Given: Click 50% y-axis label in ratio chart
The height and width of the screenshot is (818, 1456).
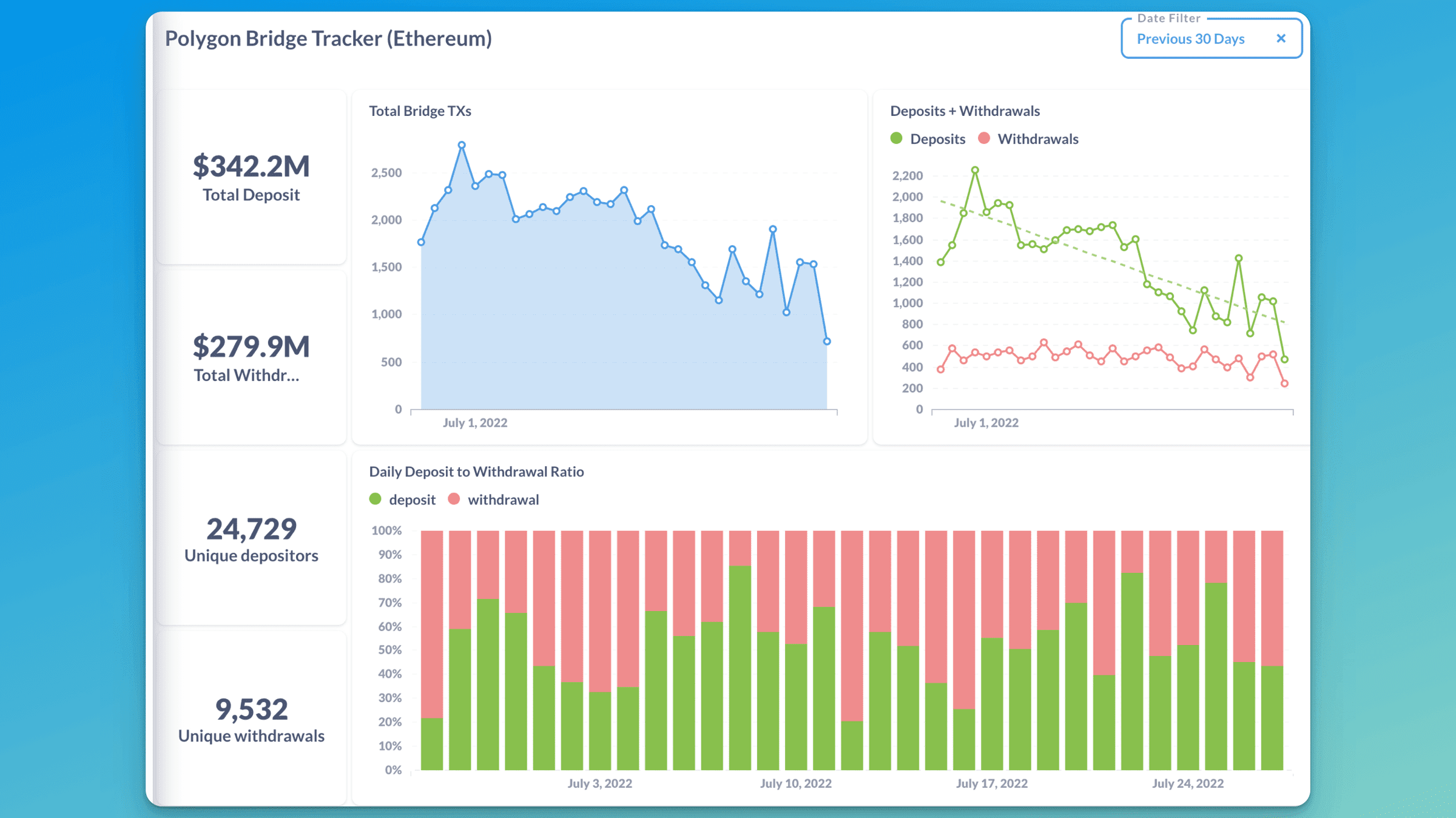Looking at the screenshot, I should coord(389,650).
